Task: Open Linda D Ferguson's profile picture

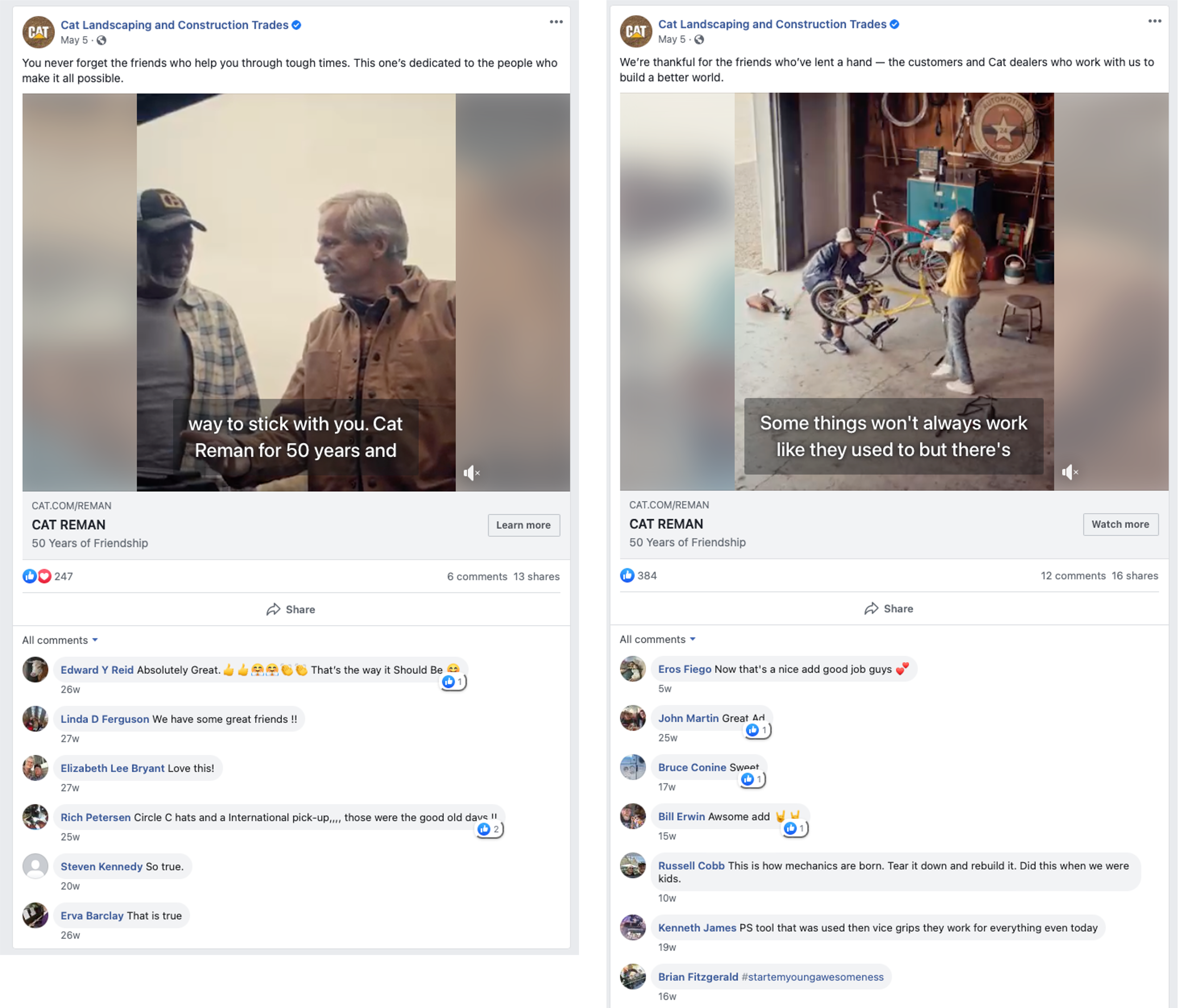Action: [35, 719]
